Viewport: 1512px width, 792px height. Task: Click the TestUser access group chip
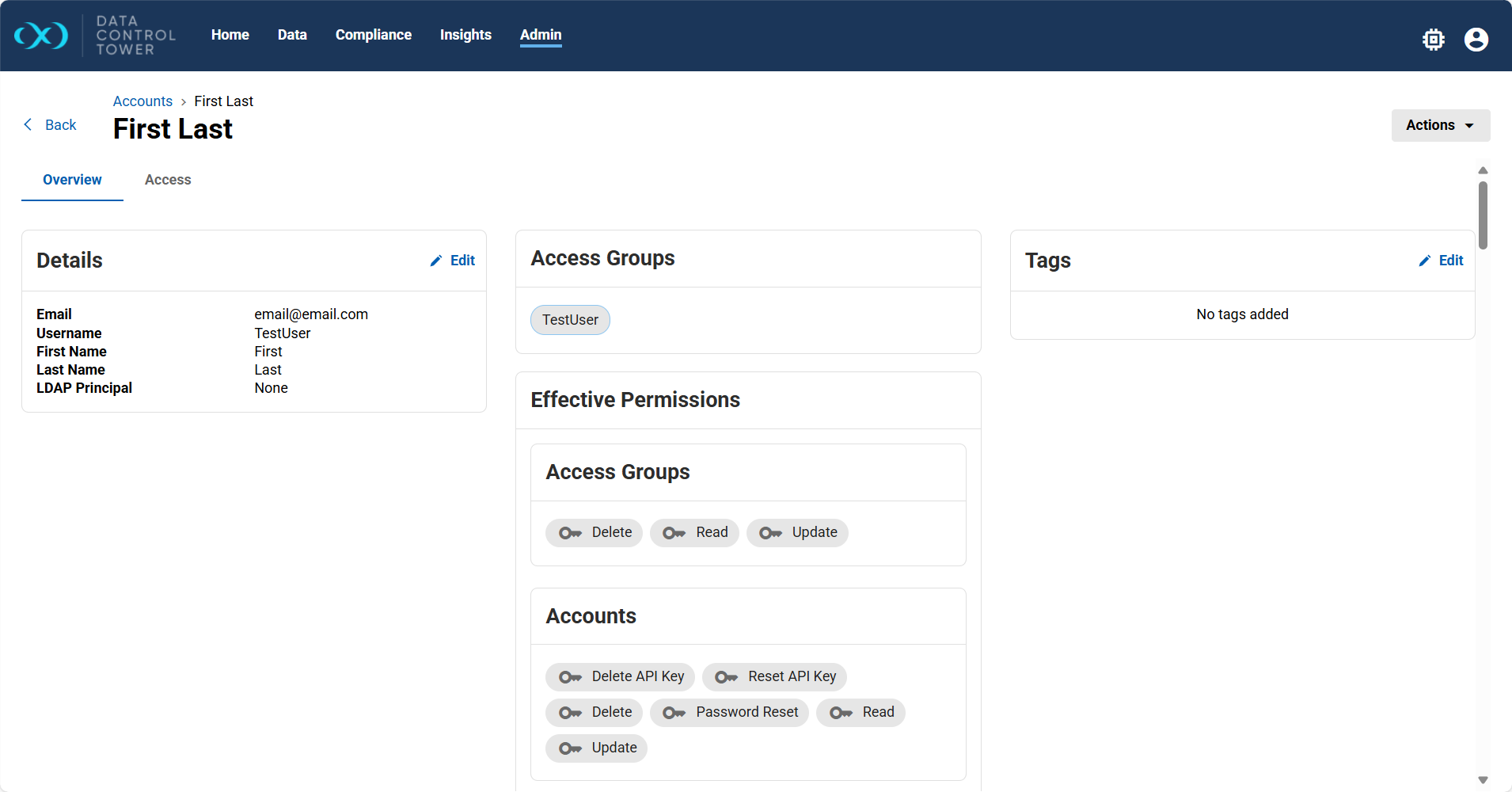pos(570,320)
